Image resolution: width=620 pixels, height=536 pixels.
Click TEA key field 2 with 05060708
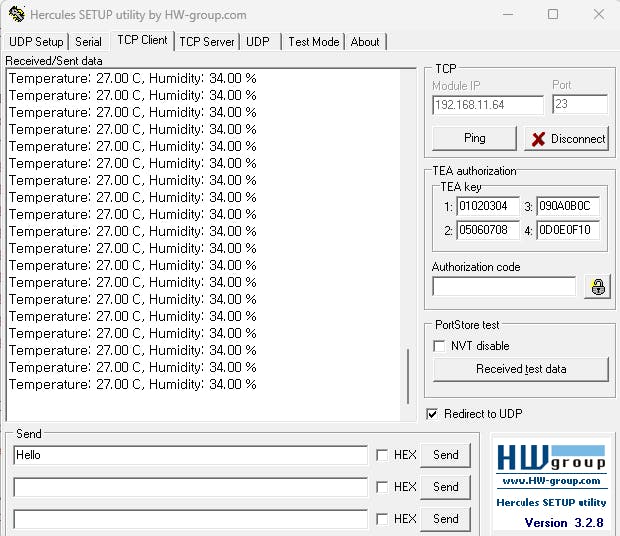pos(488,230)
